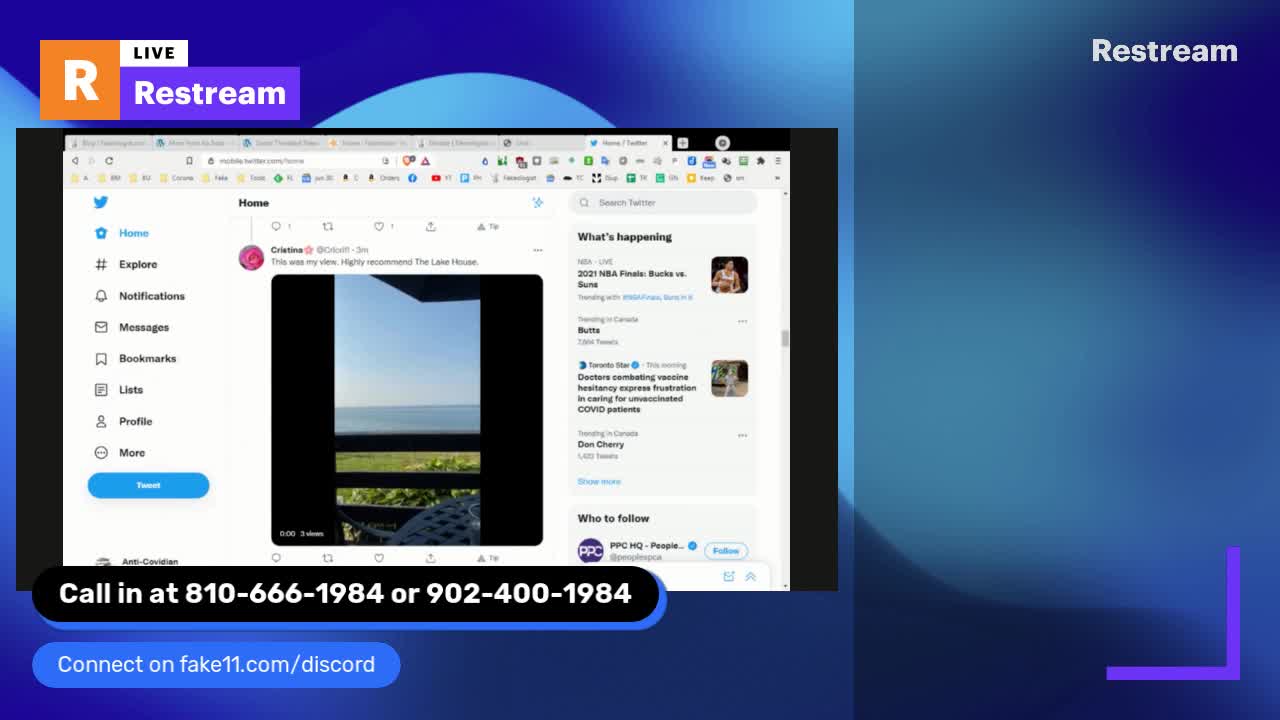Click the call-in phone number banner
The height and width of the screenshot is (720, 1280).
345,594
